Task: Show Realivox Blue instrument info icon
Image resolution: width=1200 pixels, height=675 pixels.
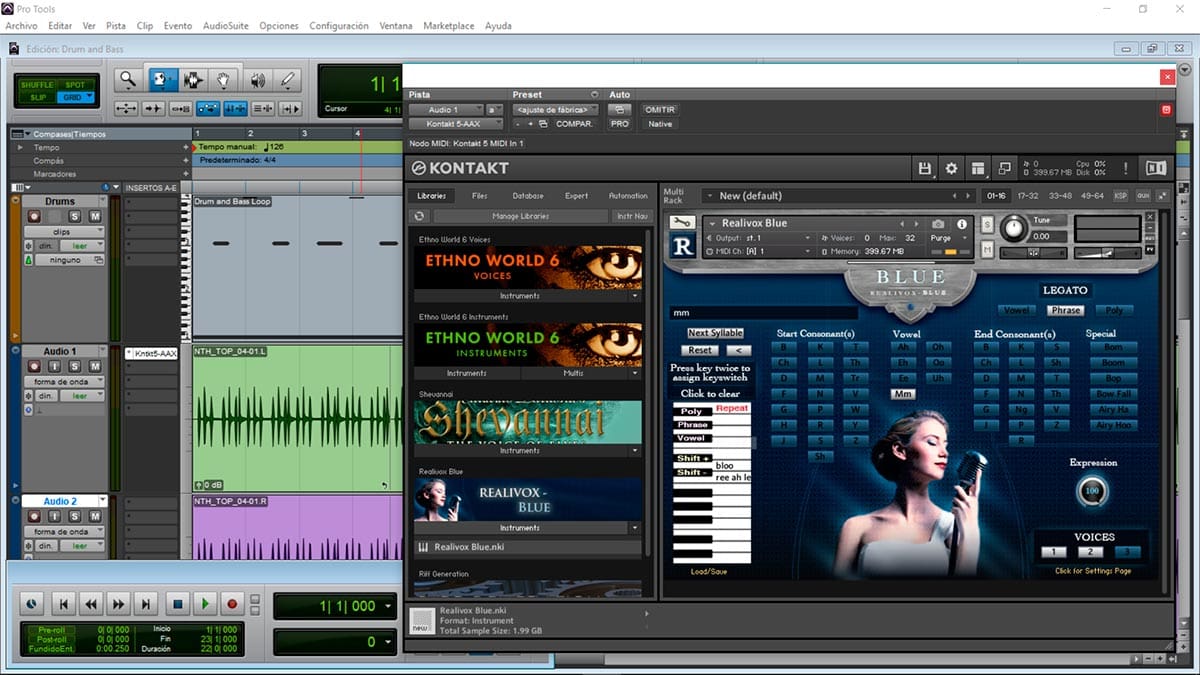Action: 962,224
